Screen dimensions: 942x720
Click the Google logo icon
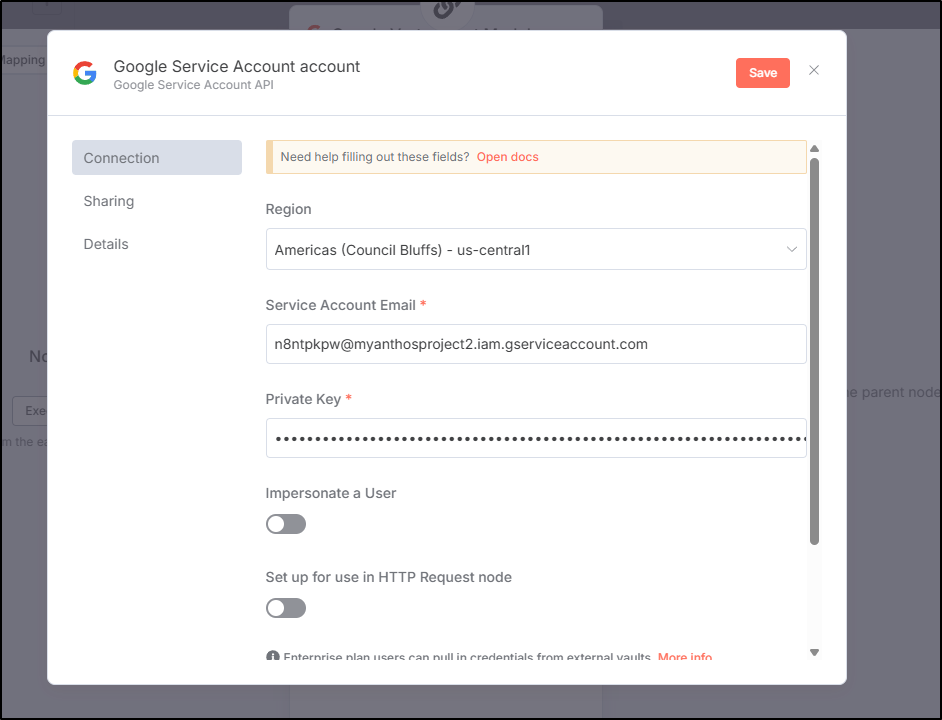[x=85, y=73]
